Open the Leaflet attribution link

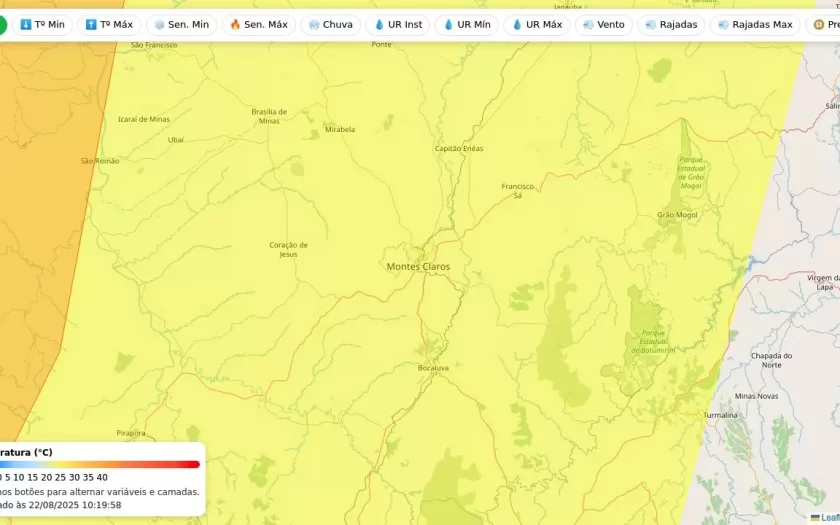click(x=828, y=517)
